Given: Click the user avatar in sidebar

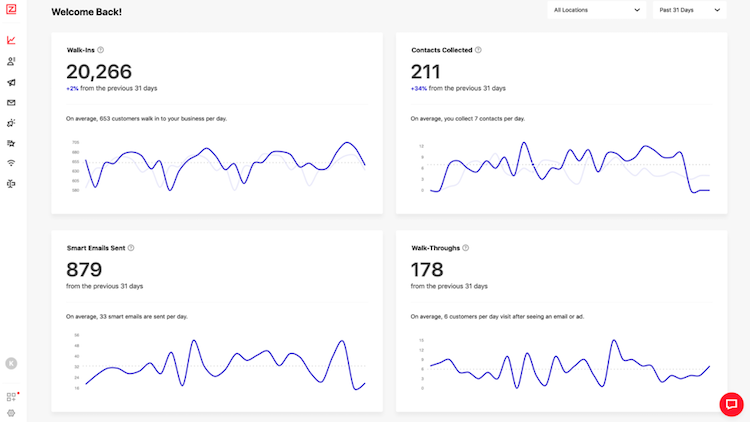Looking at the screenshot, I should click(x=11, y=363).
